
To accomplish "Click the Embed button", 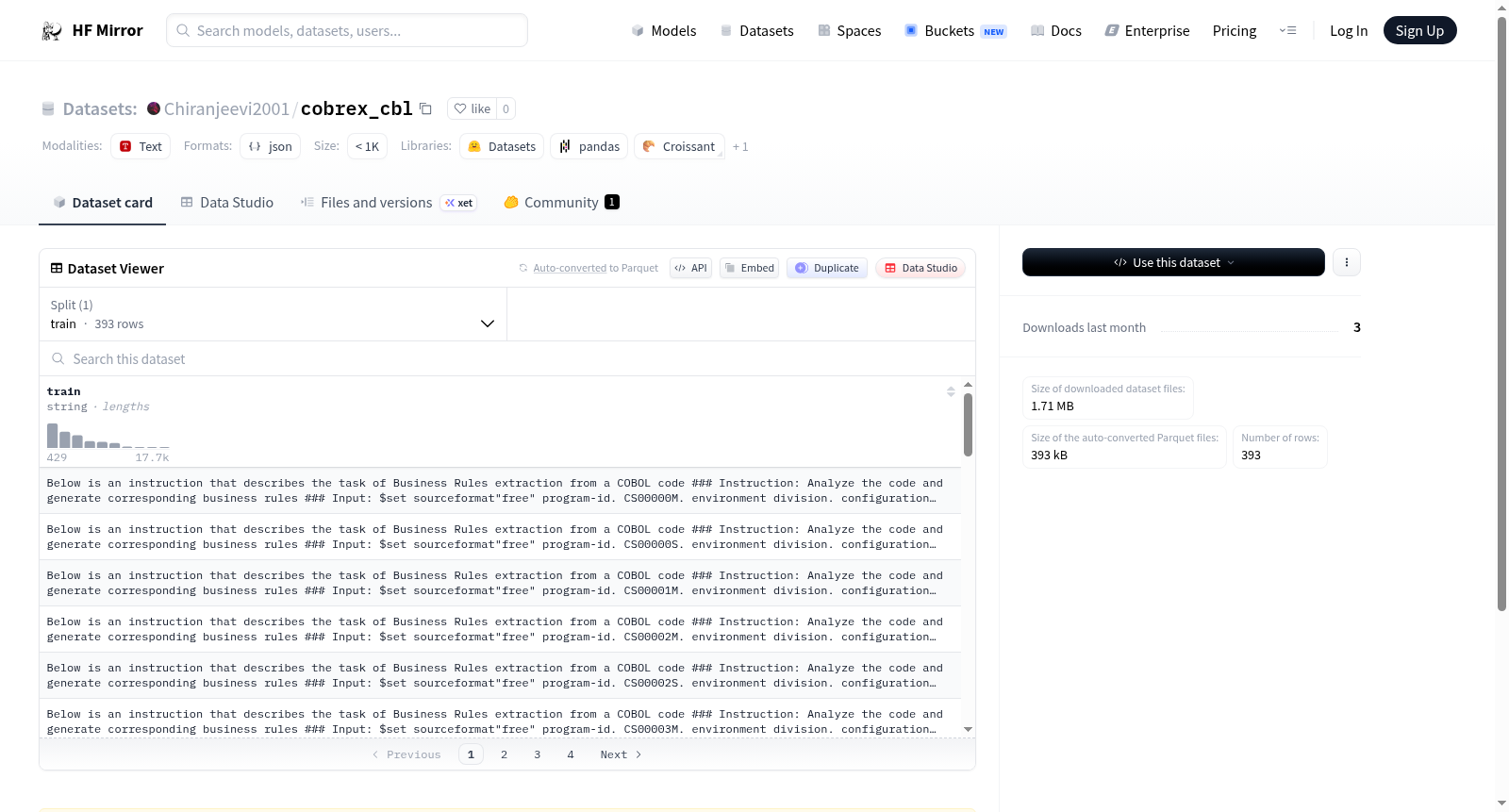I will [x=749, y=268].
